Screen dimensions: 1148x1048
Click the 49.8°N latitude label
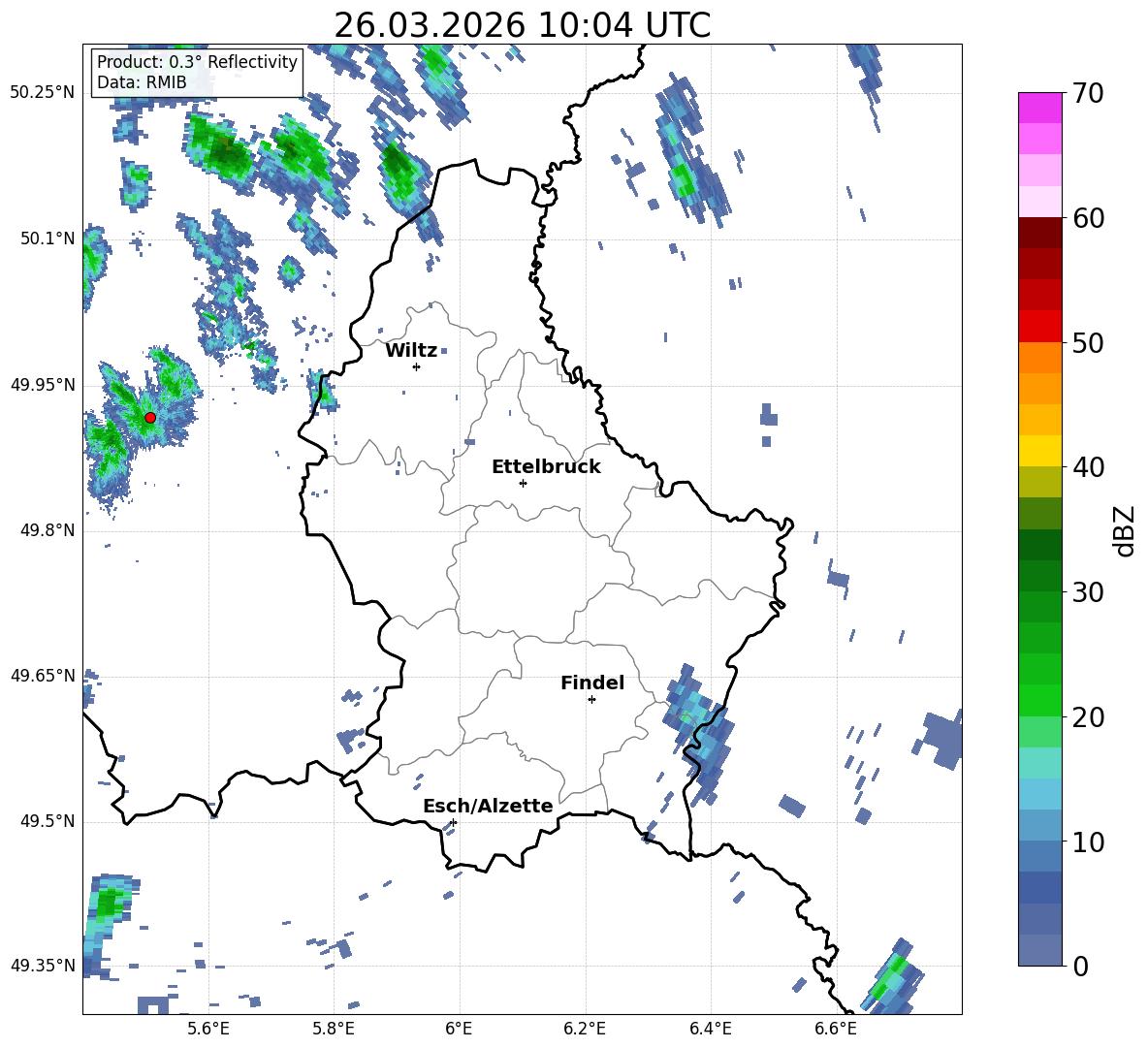tap(48, 530)
